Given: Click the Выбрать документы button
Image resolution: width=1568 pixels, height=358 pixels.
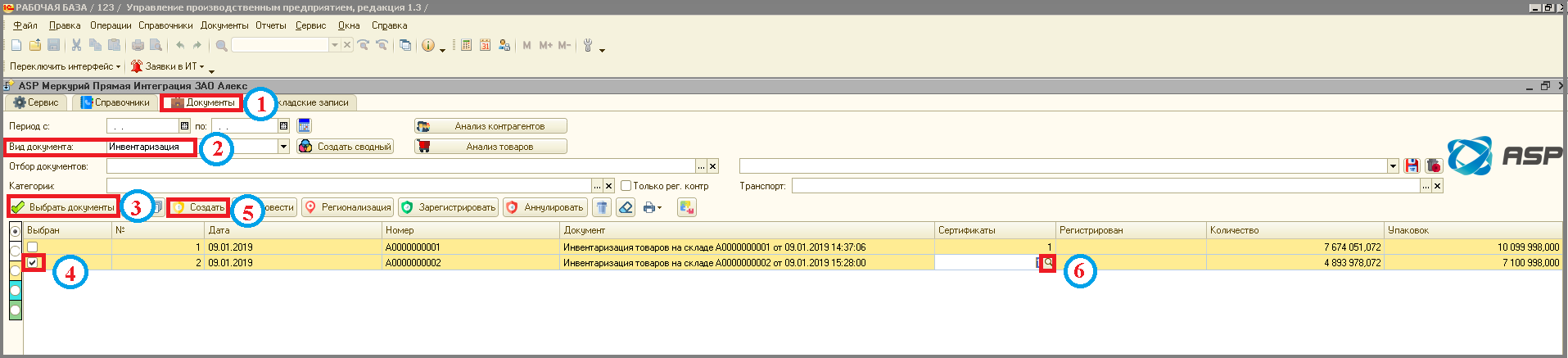Looking at the screenshot, I should (x=63, y=207).
